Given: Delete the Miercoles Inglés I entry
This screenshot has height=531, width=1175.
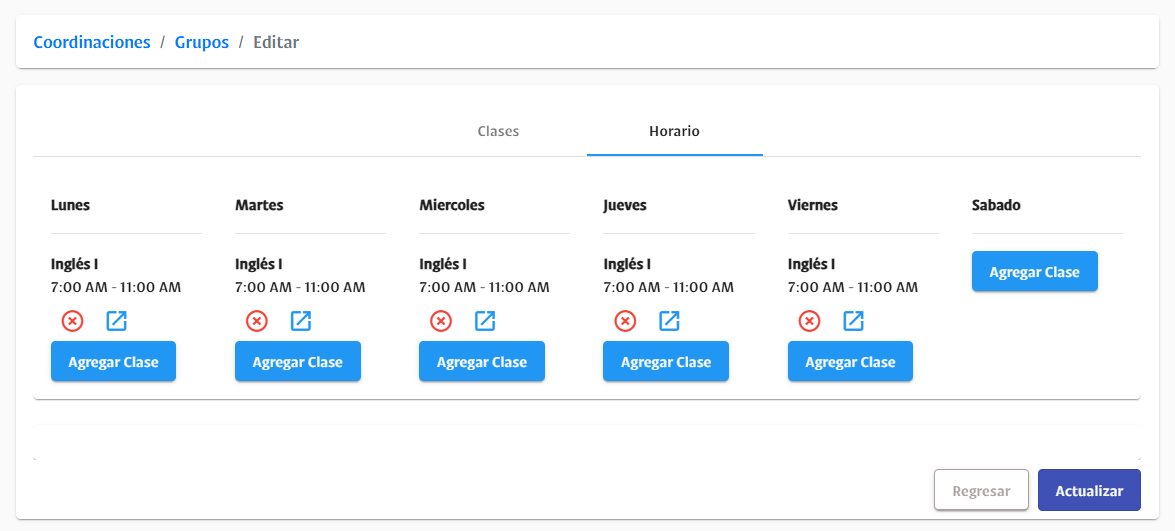Looking at the screenshot, I should (x=441, y=321).
